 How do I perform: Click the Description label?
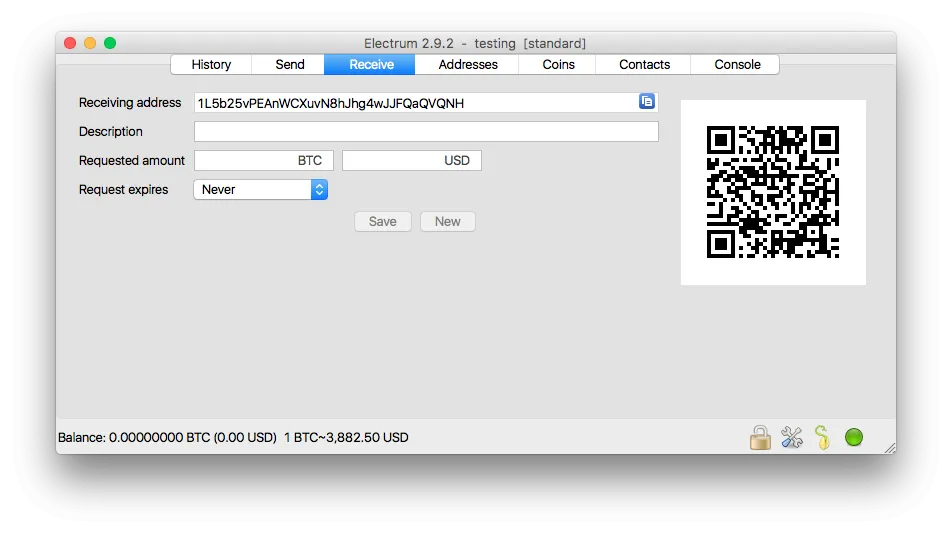click(x=110, y=132)
